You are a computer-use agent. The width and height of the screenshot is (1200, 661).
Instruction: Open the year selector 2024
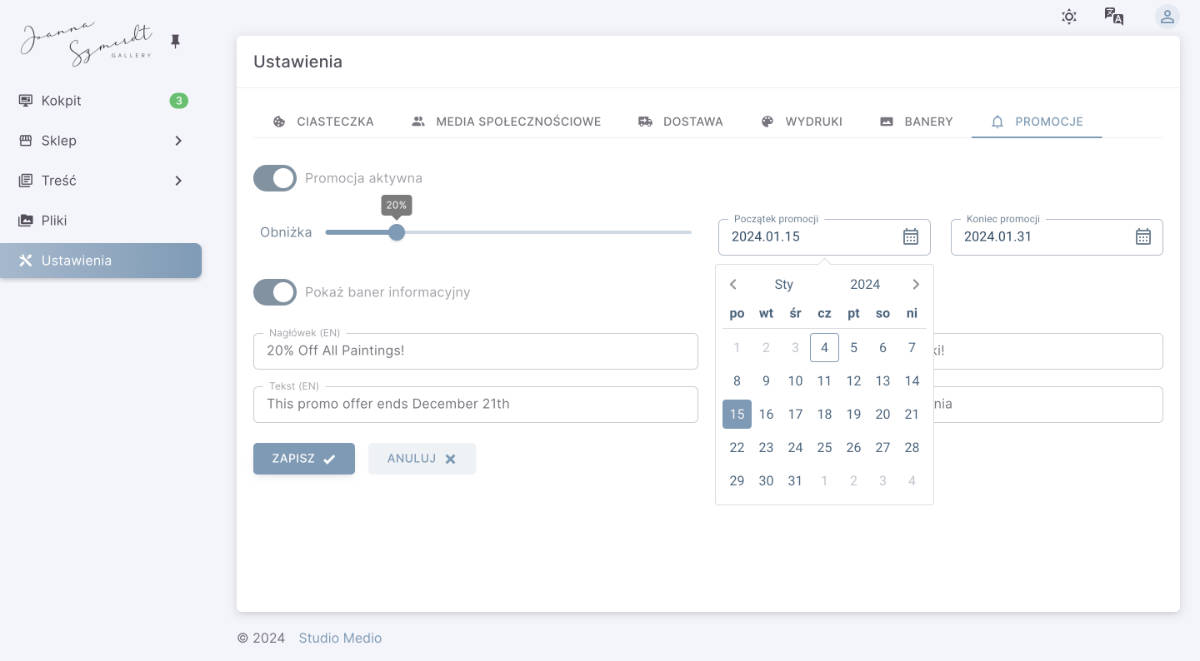click(x=865, y=284)
